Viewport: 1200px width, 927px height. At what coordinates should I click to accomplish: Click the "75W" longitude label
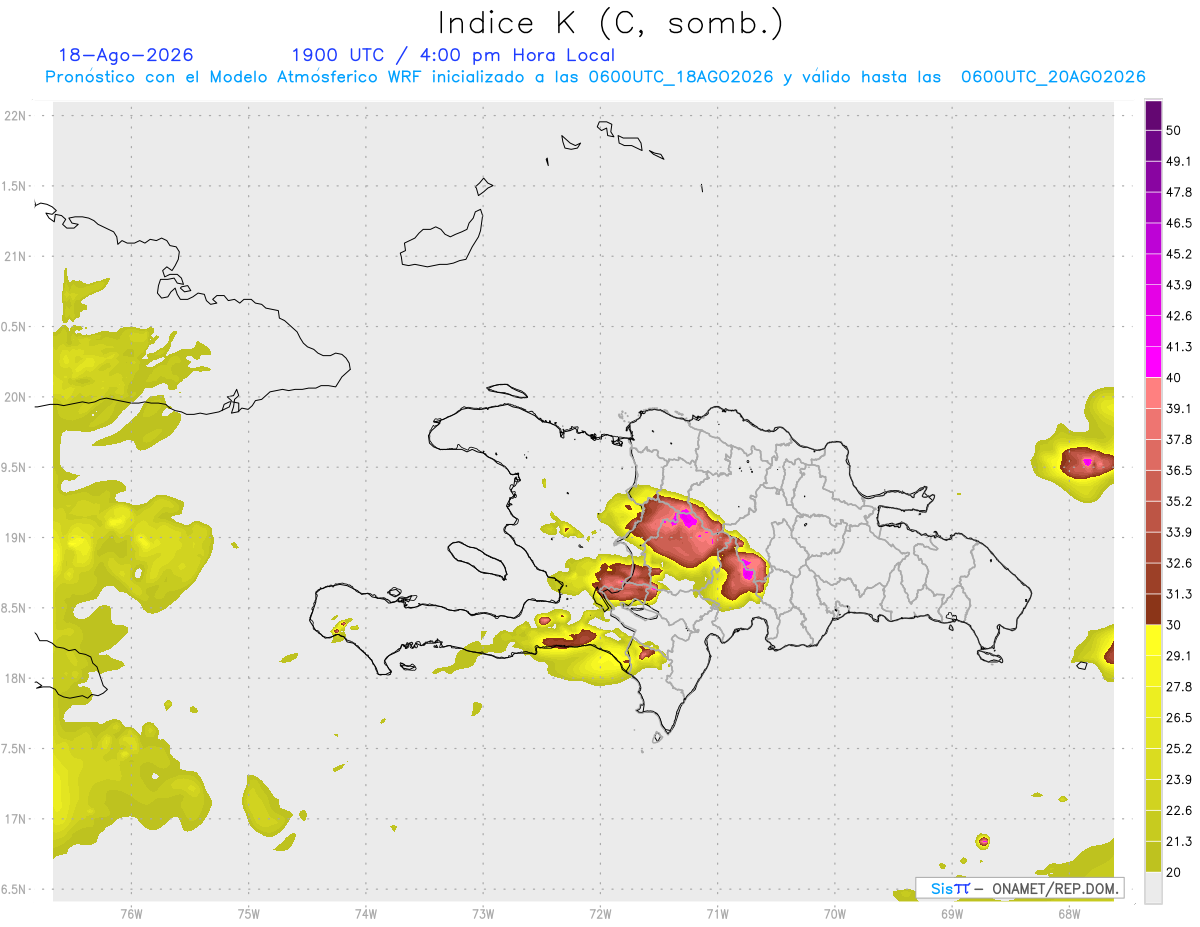click(249, 913)
